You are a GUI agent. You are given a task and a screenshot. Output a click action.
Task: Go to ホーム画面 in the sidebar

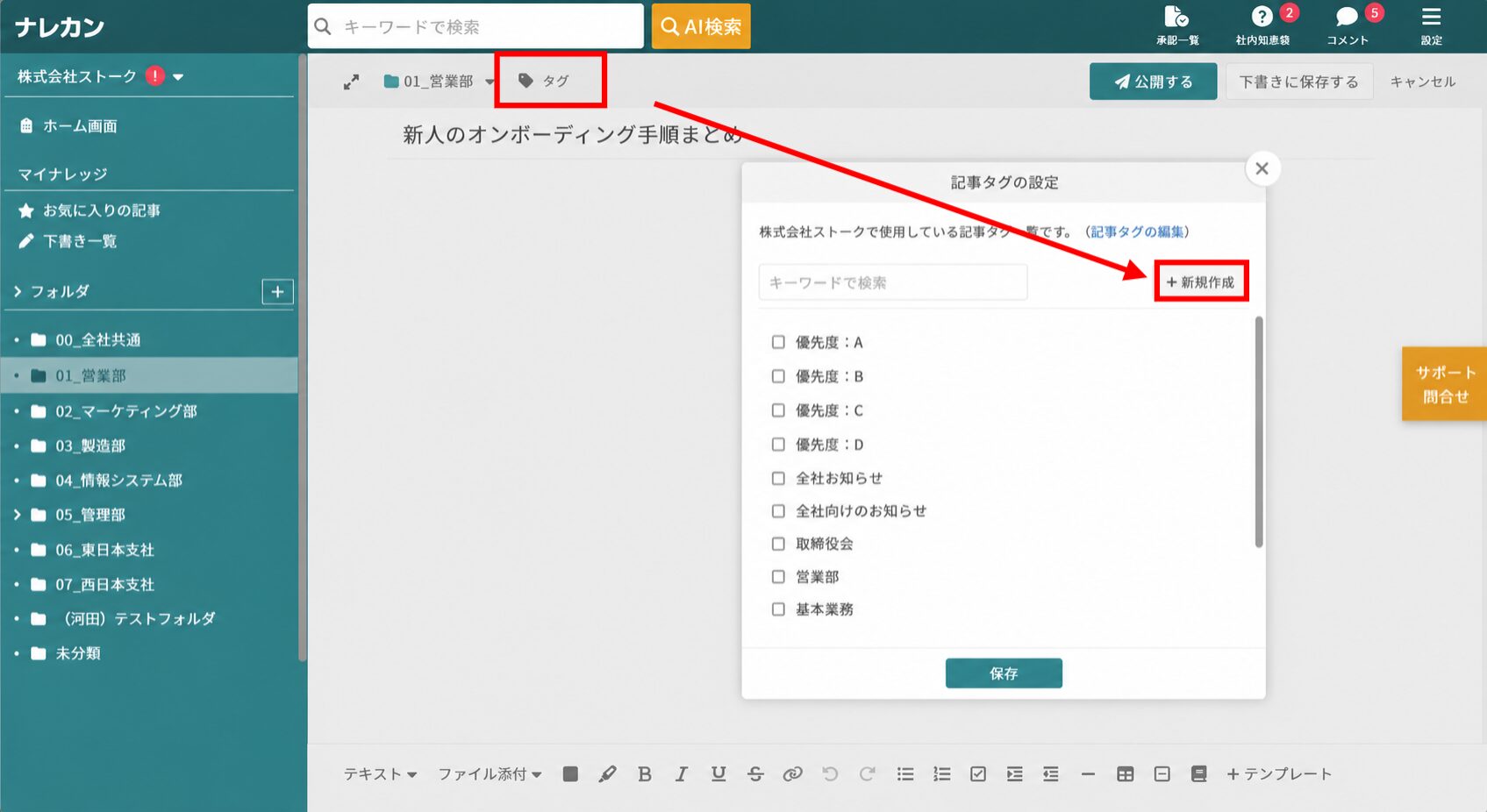[68, 126]
